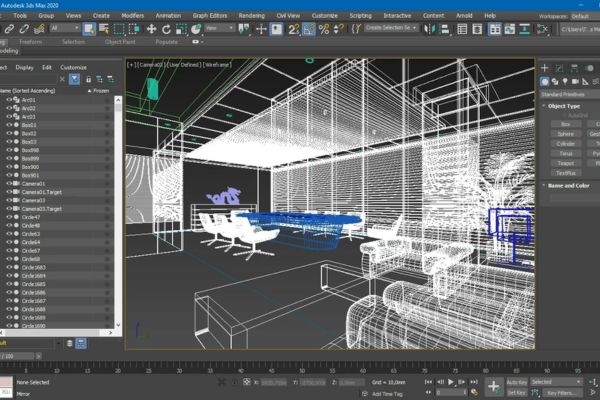Switch to the Object Paint ribbon tab
The image size is (600, 400).
[120, 42]
